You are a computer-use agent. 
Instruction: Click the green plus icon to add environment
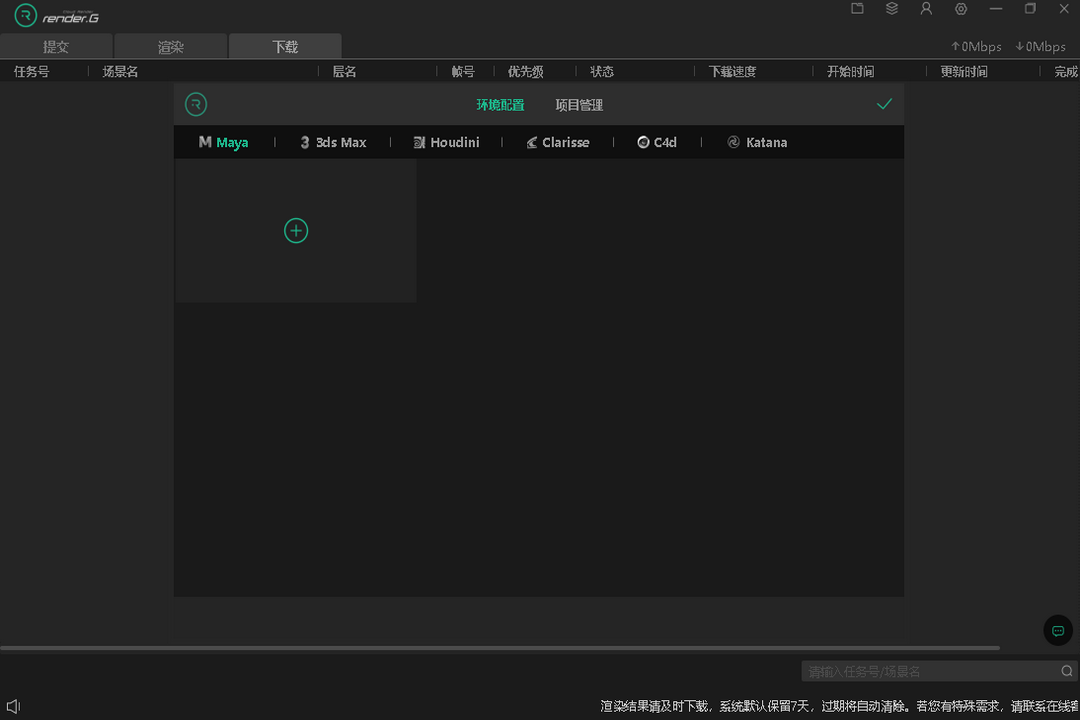pyautogui.click(x=296, y=231)
